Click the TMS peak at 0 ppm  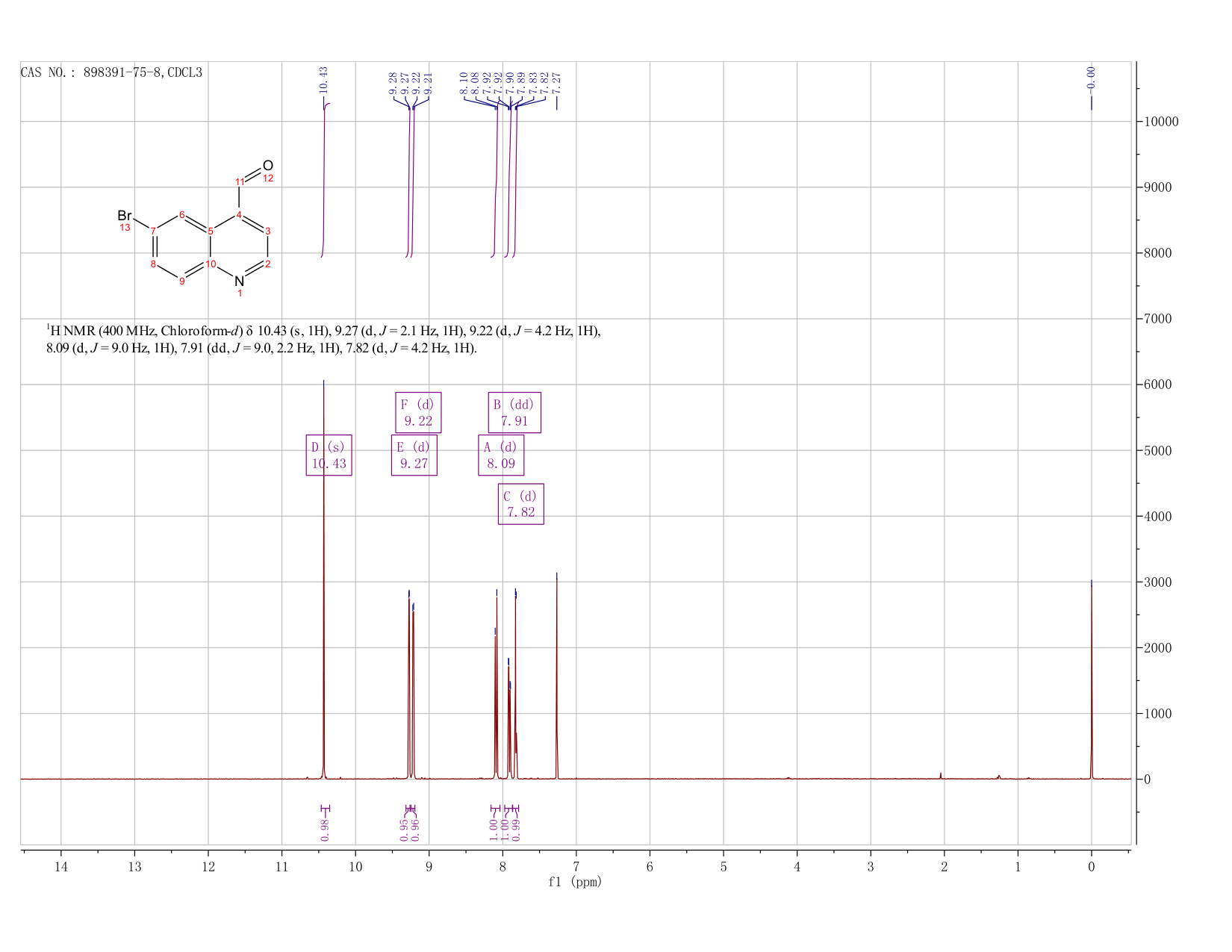tap(1091, 679)
